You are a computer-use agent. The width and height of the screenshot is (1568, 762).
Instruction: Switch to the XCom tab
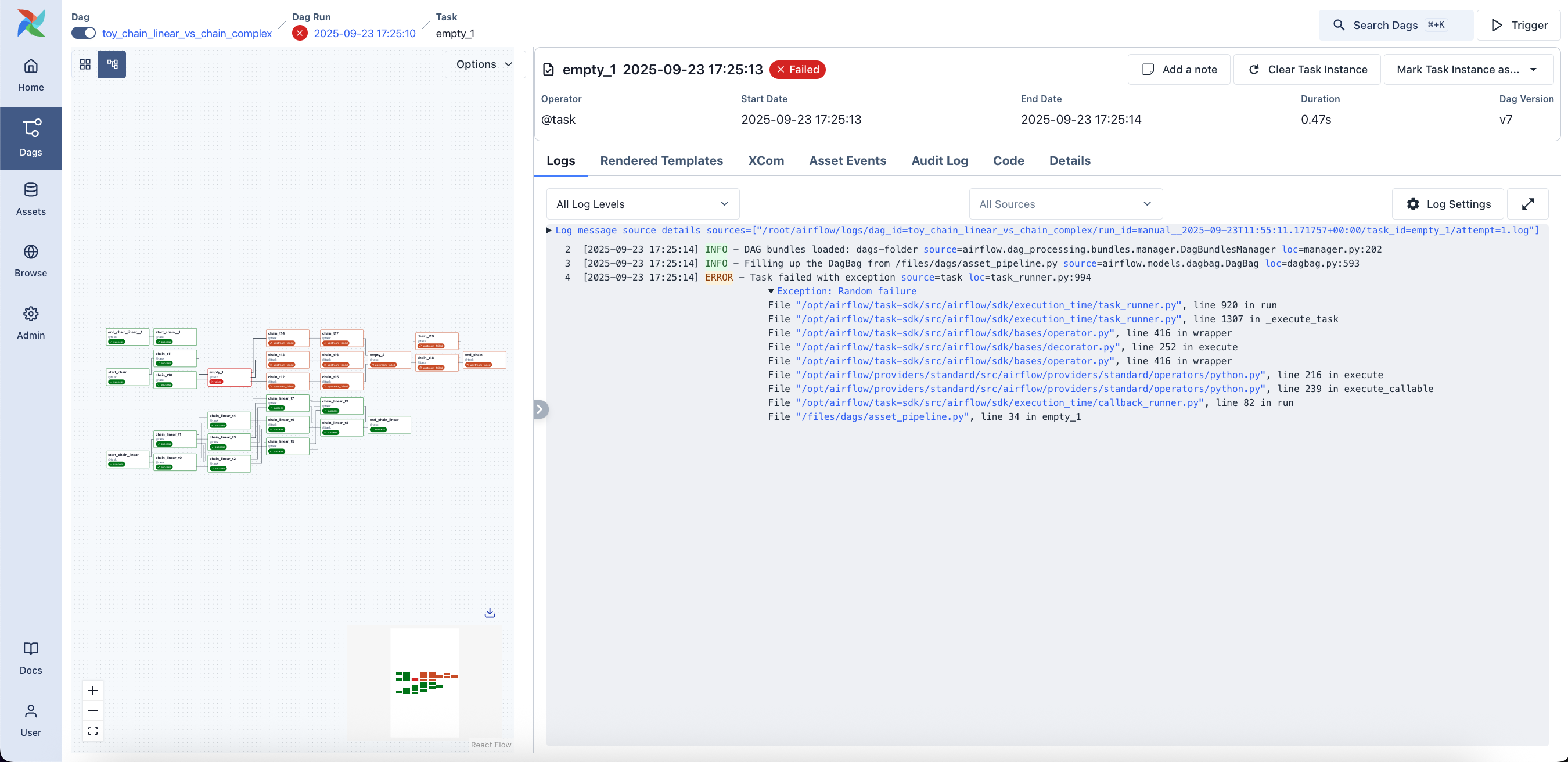[x=766, y=161]
